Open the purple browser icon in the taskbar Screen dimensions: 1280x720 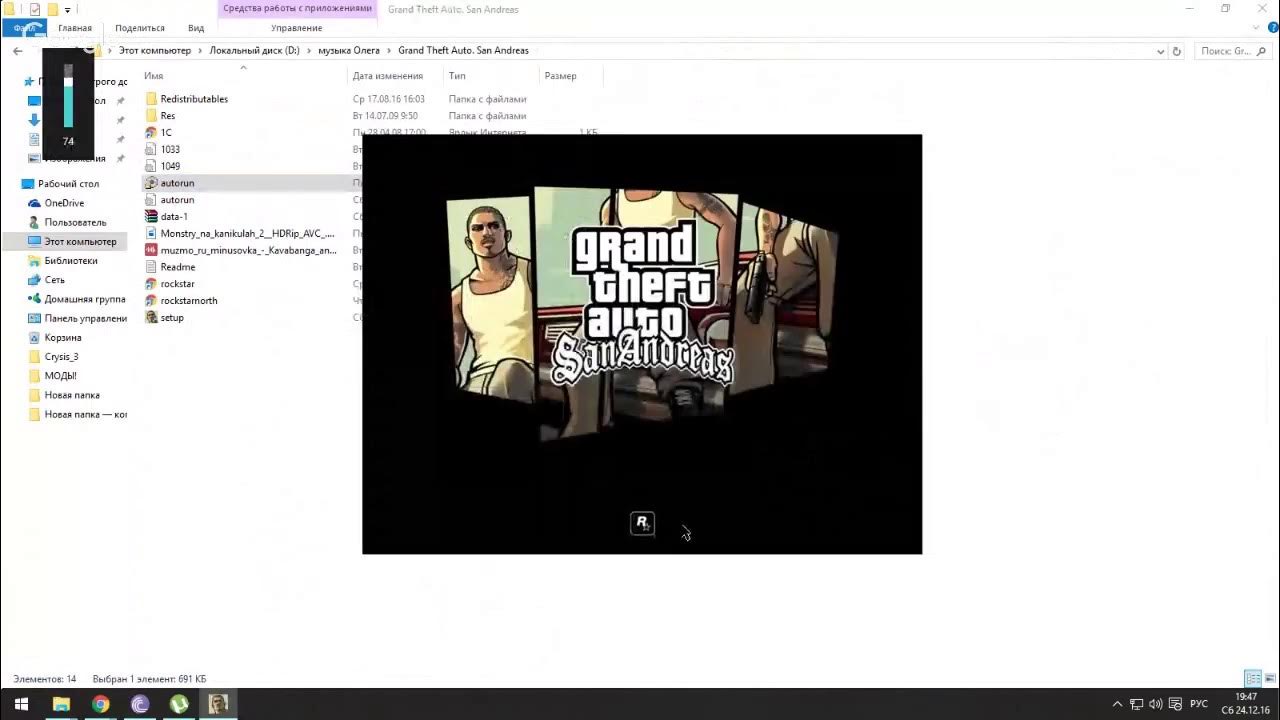(140, 704)
